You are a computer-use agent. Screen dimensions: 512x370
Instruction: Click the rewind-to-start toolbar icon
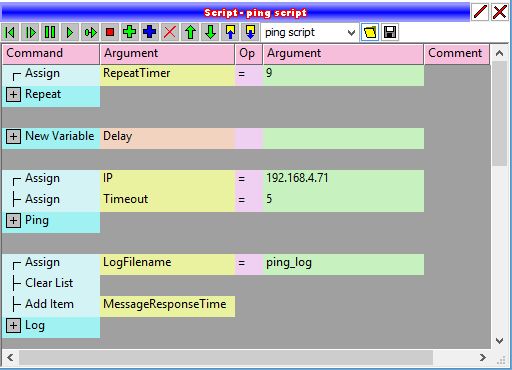pyautogui.click(x=10, y=32)
